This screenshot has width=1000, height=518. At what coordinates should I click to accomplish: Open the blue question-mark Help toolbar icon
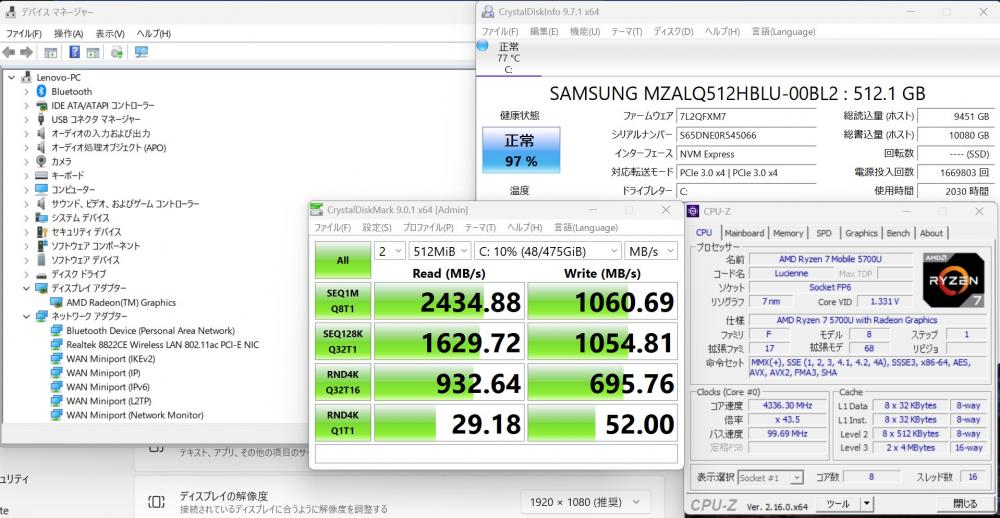coord(75,52)
